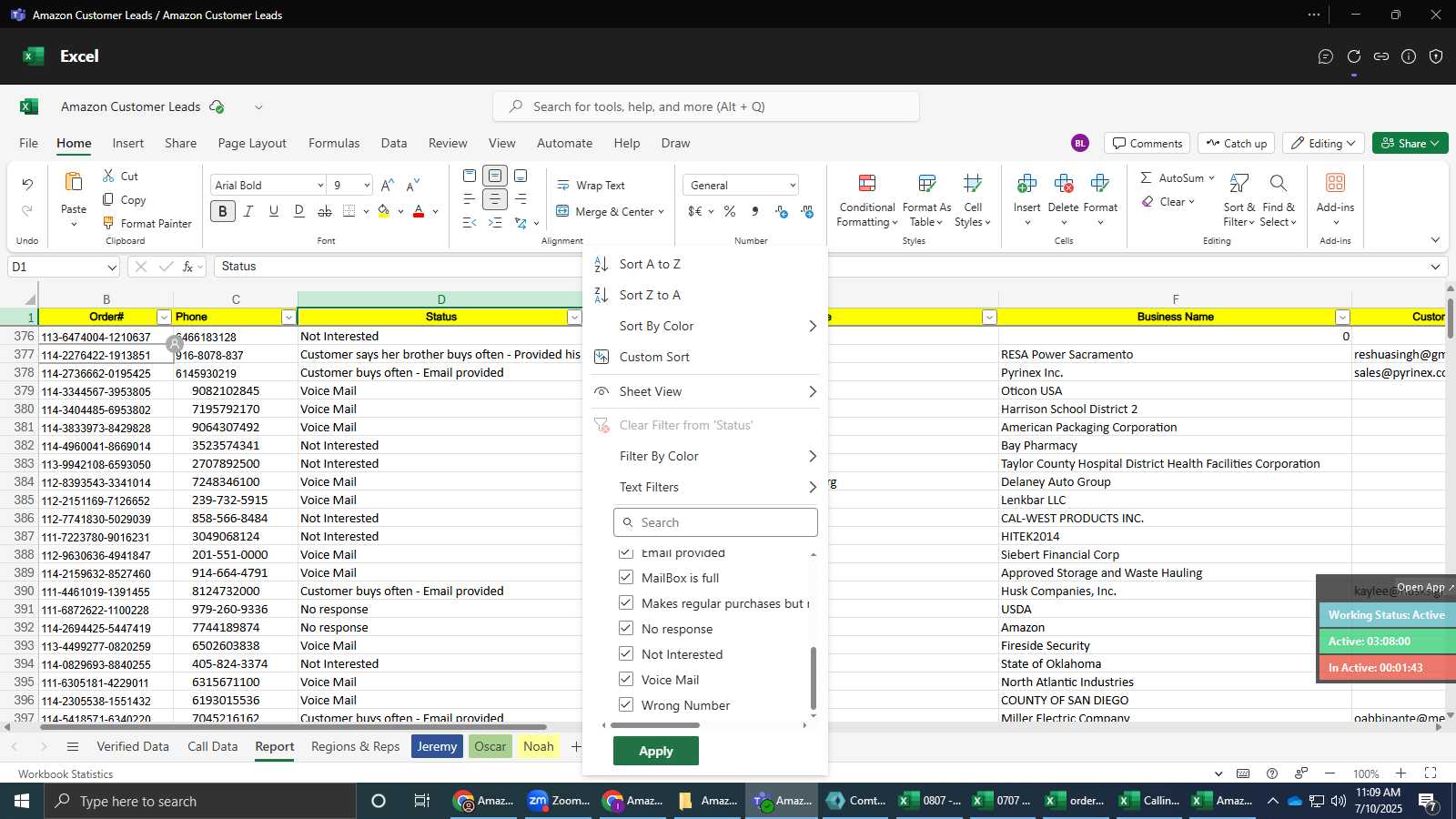This screenshot has width=1456, height=819.
Task: Click Insert cells icon
Action: [1026, 184]
